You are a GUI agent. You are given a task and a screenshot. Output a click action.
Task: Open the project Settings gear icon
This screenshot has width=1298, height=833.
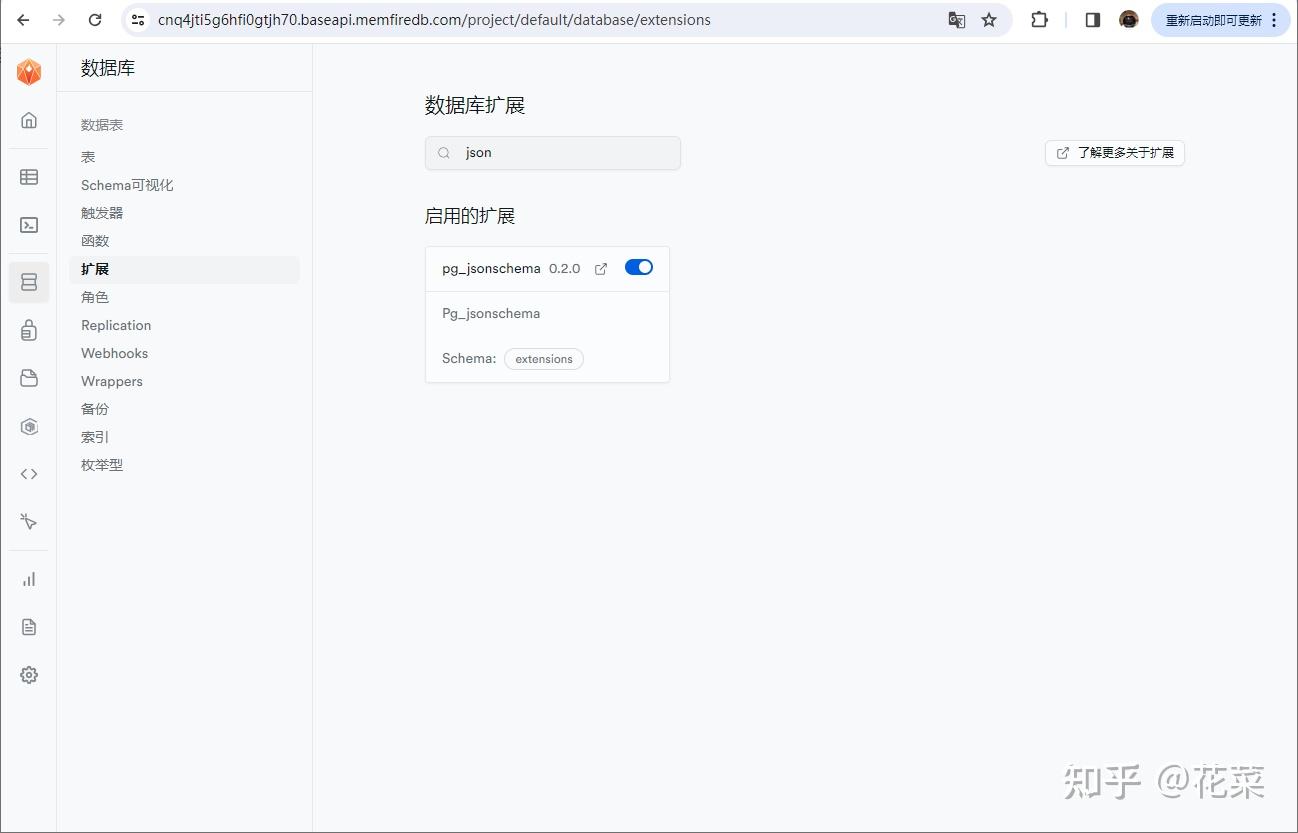[28, 674]
